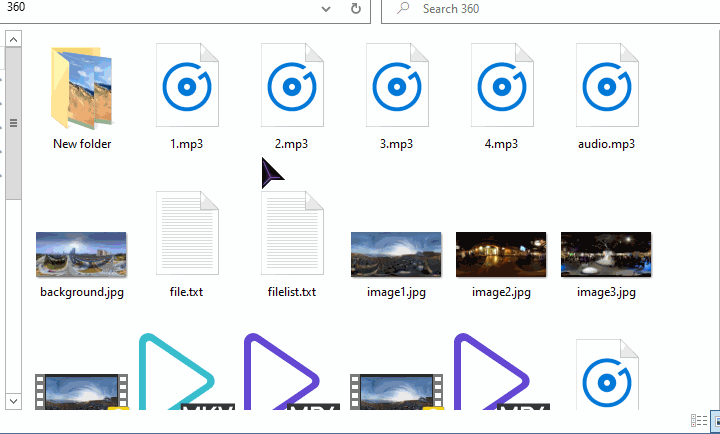Image resolution: width=720 pixels, height=434 pixels.
Task: Click the 360 address bar path
Action: [x=16, y=7]
